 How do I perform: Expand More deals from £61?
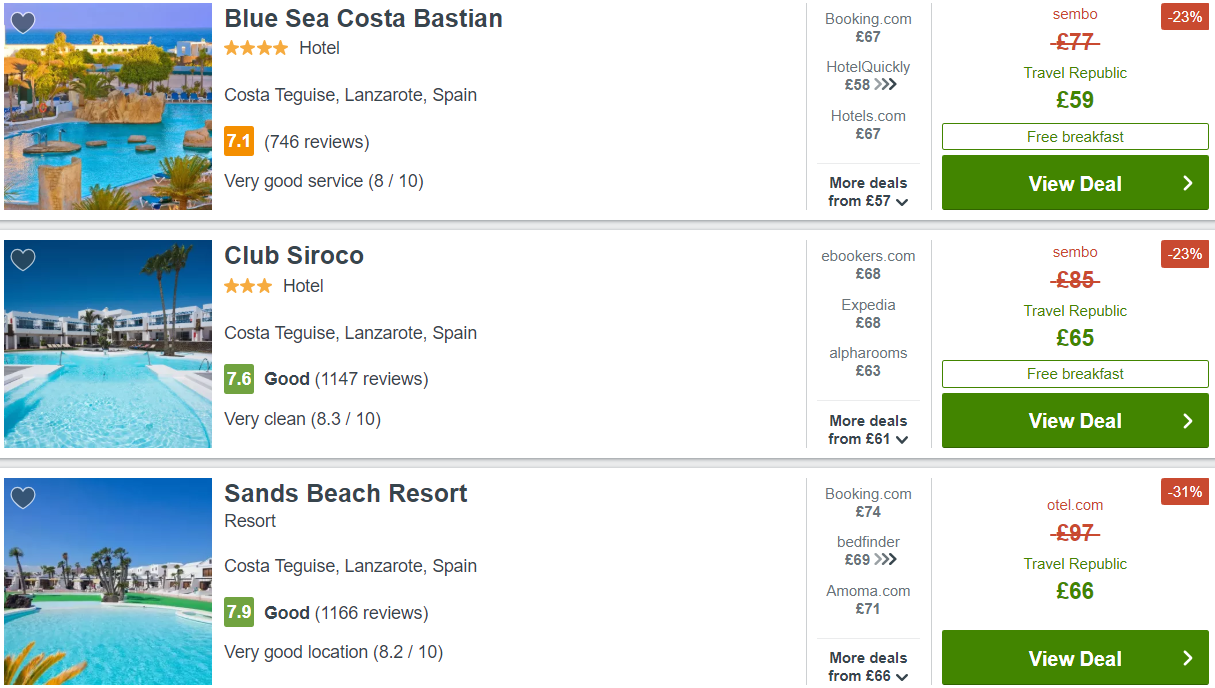868,430
